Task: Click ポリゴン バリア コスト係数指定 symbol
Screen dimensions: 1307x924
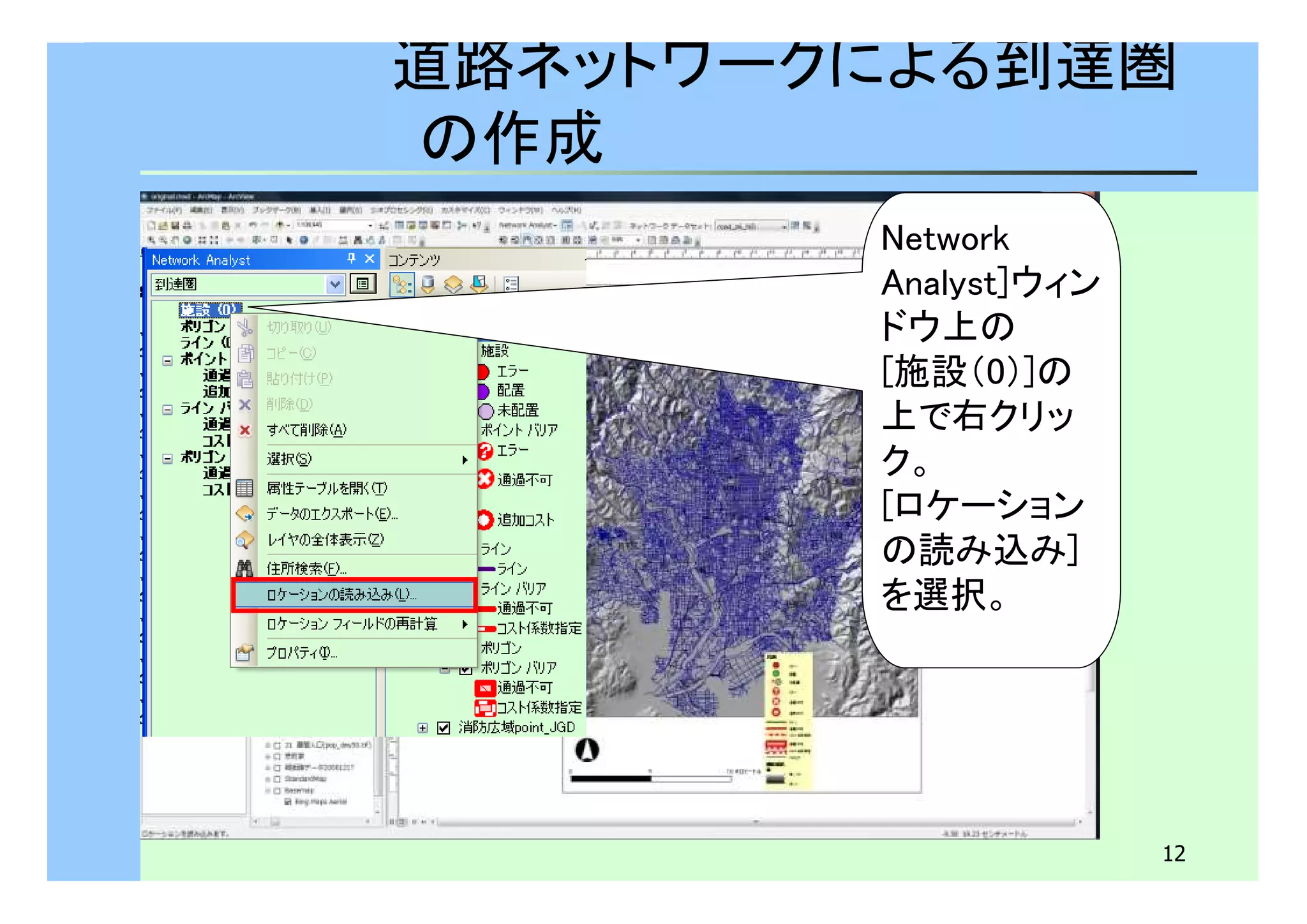Action: click(x=485, y=708)
